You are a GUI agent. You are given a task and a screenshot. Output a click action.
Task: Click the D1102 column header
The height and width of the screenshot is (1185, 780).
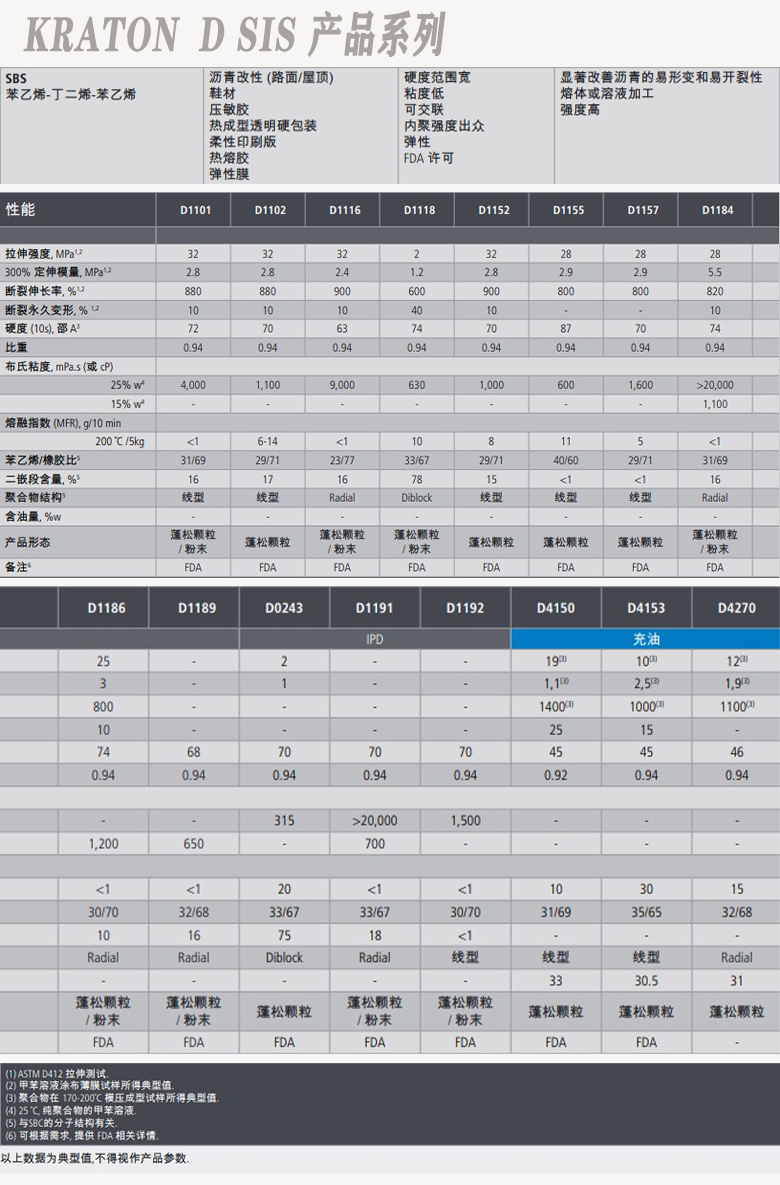point(270,210)
